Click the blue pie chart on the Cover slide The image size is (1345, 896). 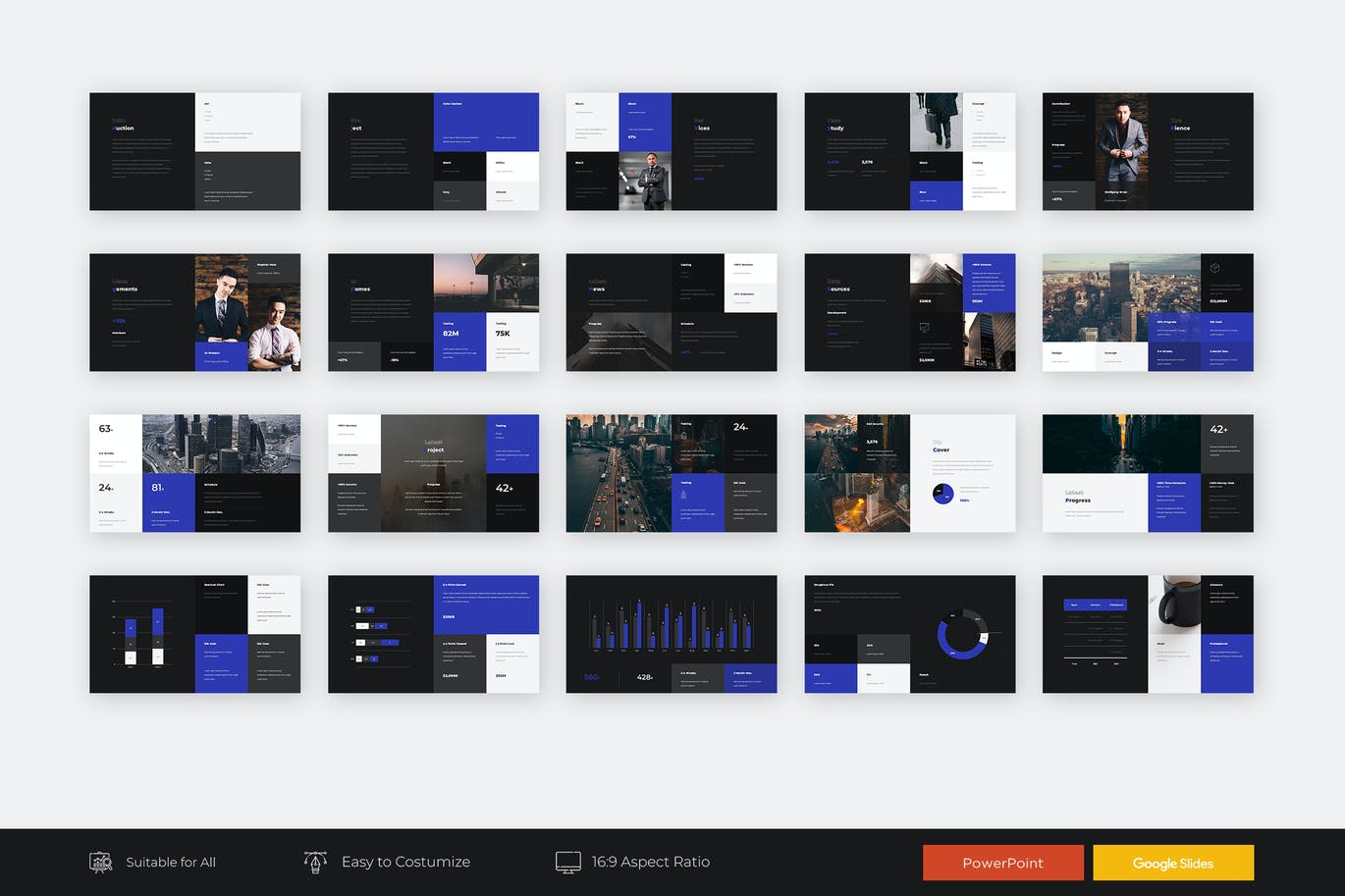(942, 494)
